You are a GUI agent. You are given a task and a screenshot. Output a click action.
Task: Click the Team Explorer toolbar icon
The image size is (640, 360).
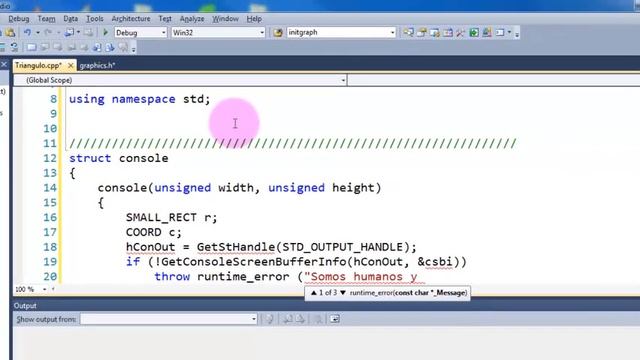click(435, 33)
